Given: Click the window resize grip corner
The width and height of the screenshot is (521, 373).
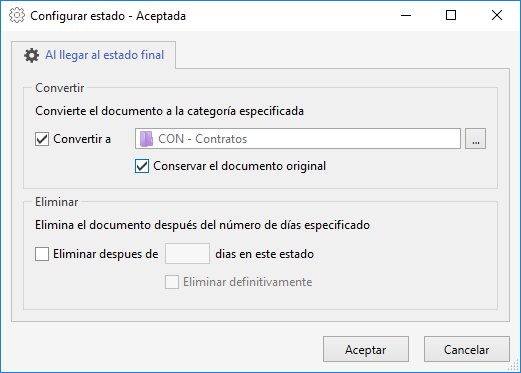Looking at the screenshot, I should click(513, 365).
